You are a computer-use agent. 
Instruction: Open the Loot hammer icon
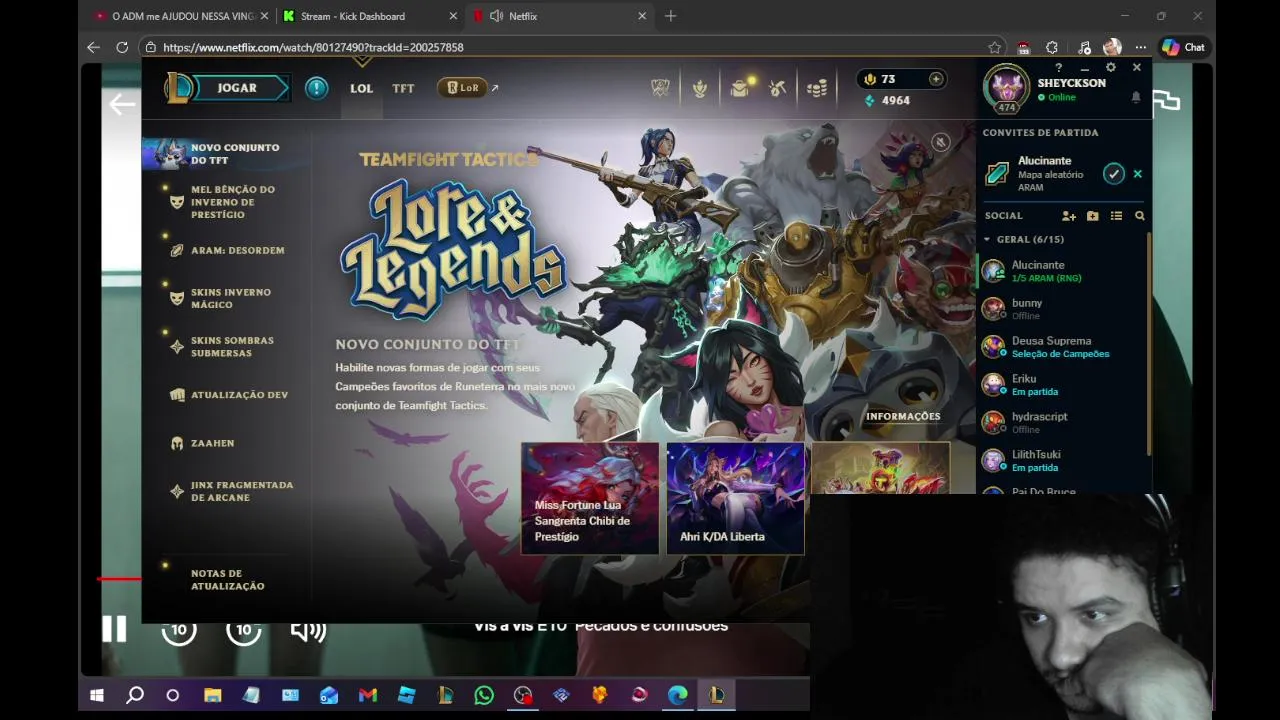coord(778,88)
